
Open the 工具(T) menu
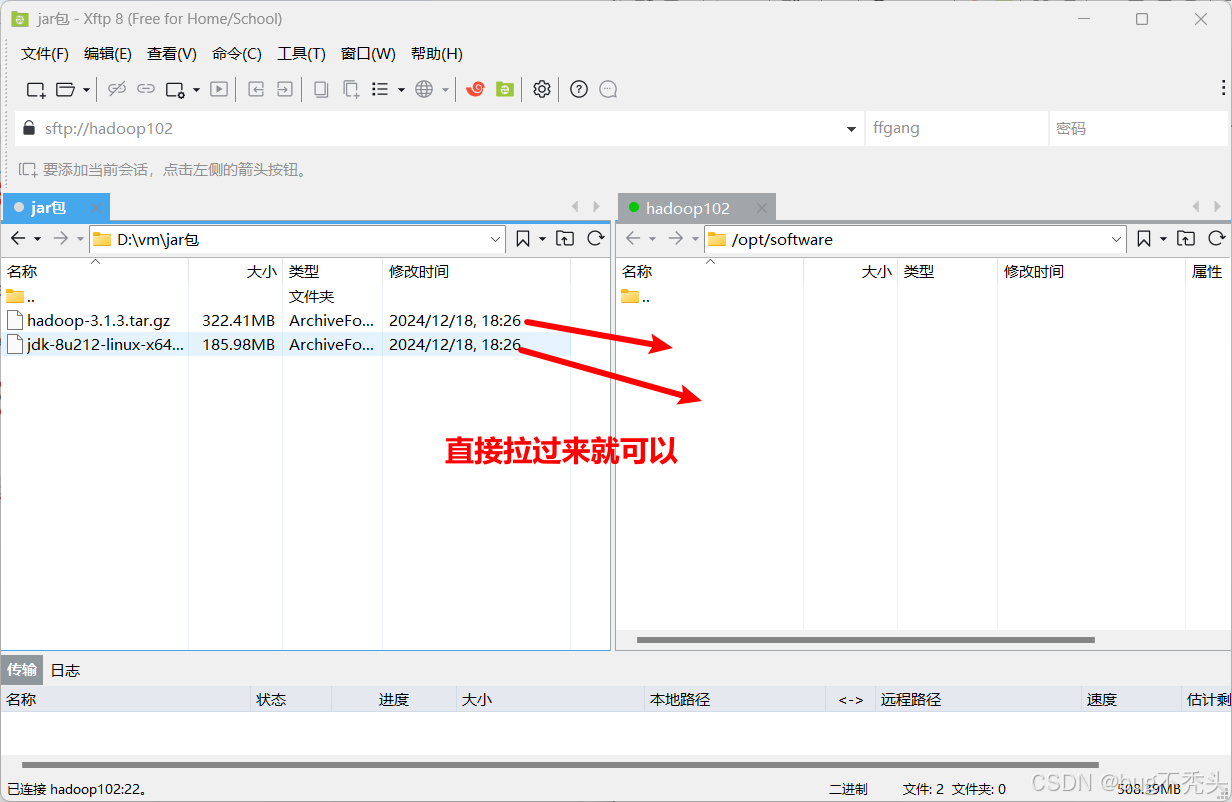pyautogui.click(x=301, y=54)
